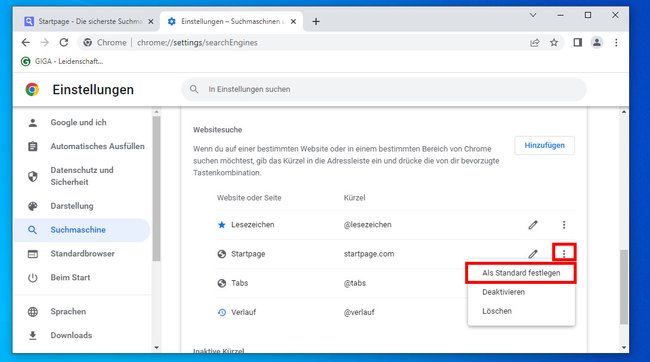Choose Löschen from the context menu

[521, 311]
